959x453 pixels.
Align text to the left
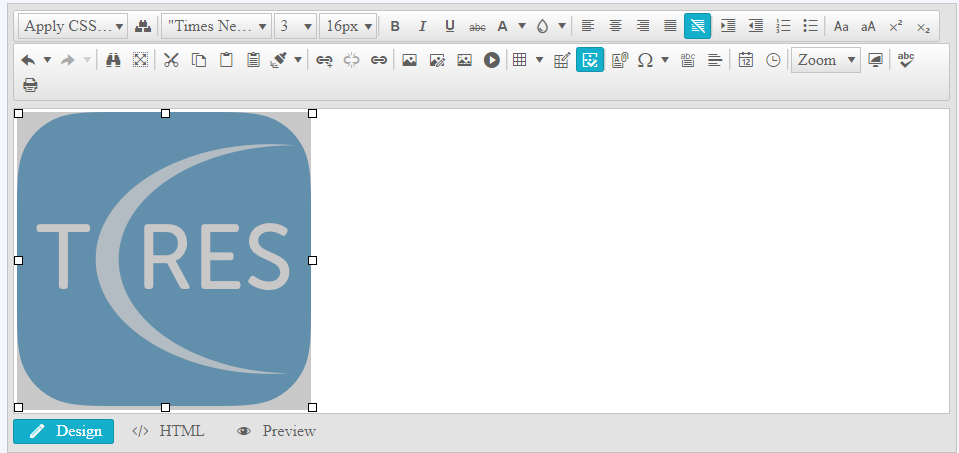588,26
